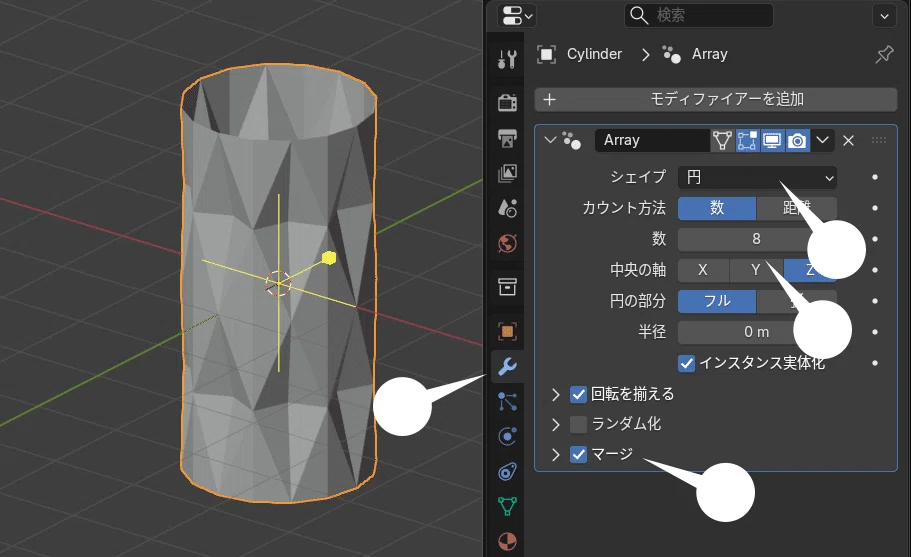Open the Object Data mesh tab
The height and width of the screenshot is (557, 911).
click(507, 506)
